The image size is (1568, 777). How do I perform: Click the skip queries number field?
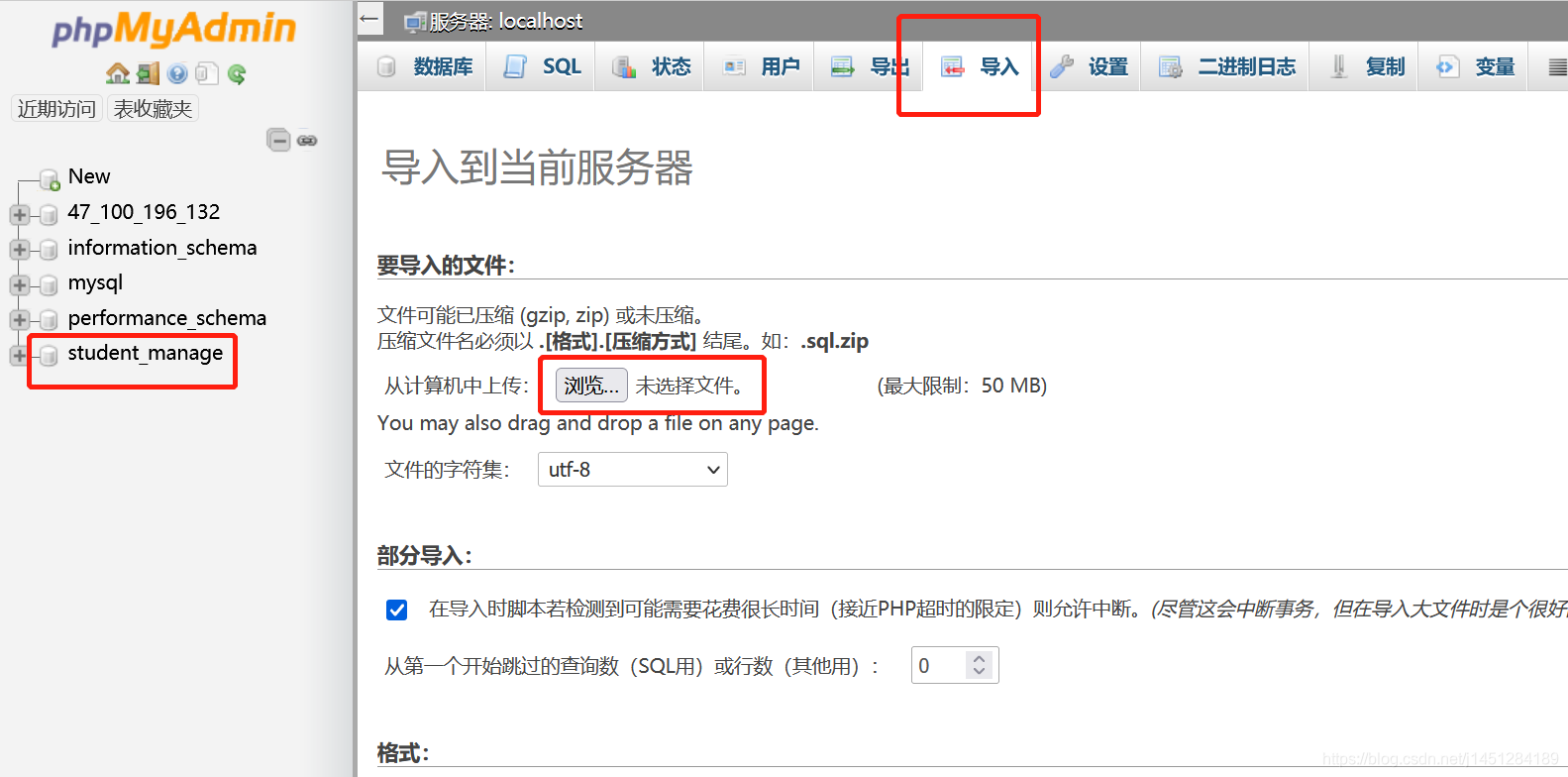click(939, 665)
